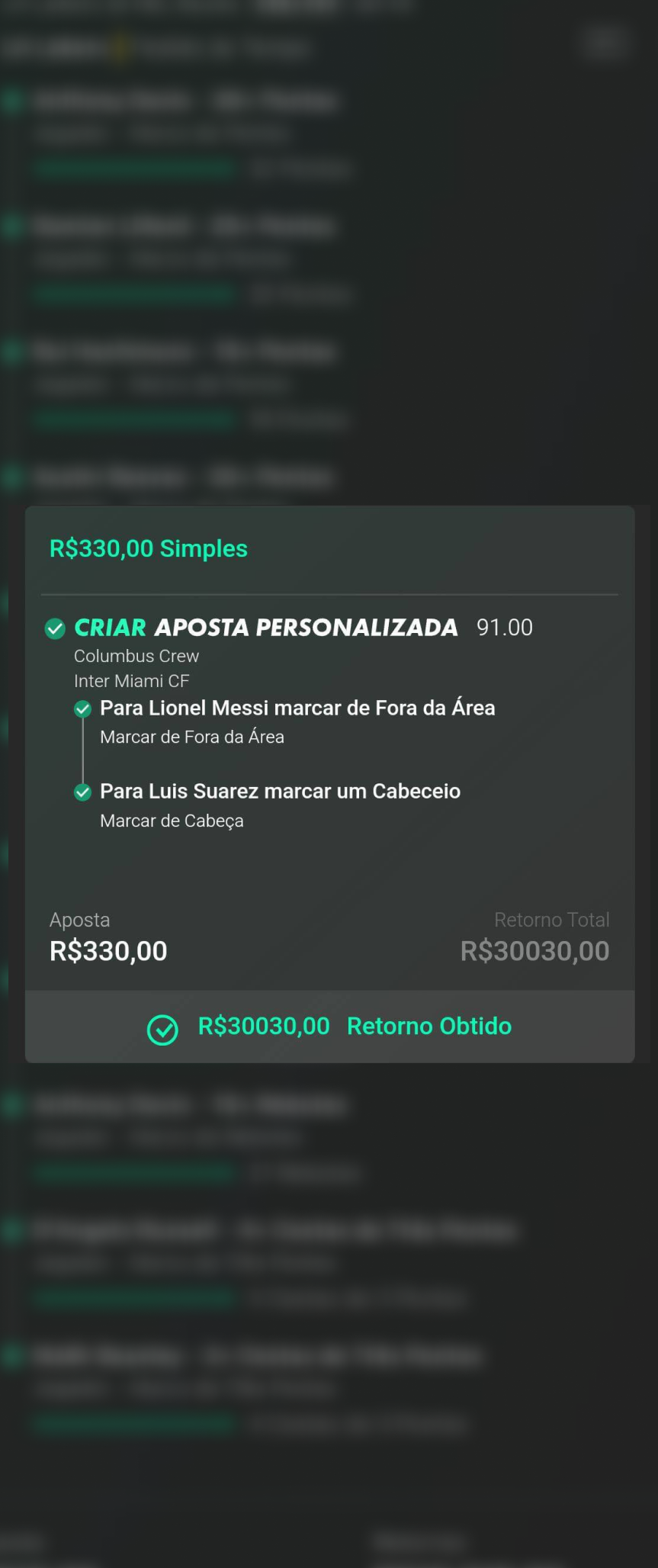Click the 91.00 odds value
The width and height of the screenshot is (658, 1568).
pos(504,628)
